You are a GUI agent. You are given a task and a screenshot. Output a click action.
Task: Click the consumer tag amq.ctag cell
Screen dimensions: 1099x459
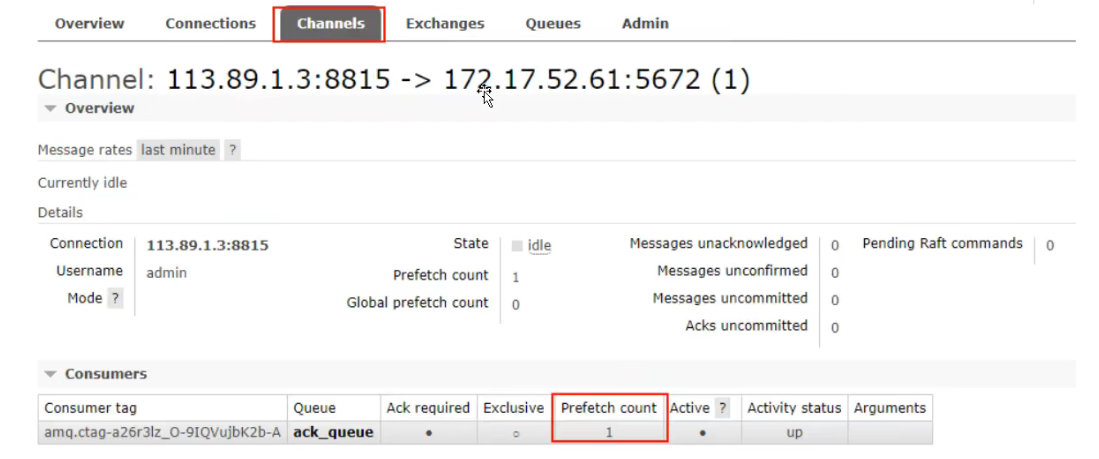[163, 433]
